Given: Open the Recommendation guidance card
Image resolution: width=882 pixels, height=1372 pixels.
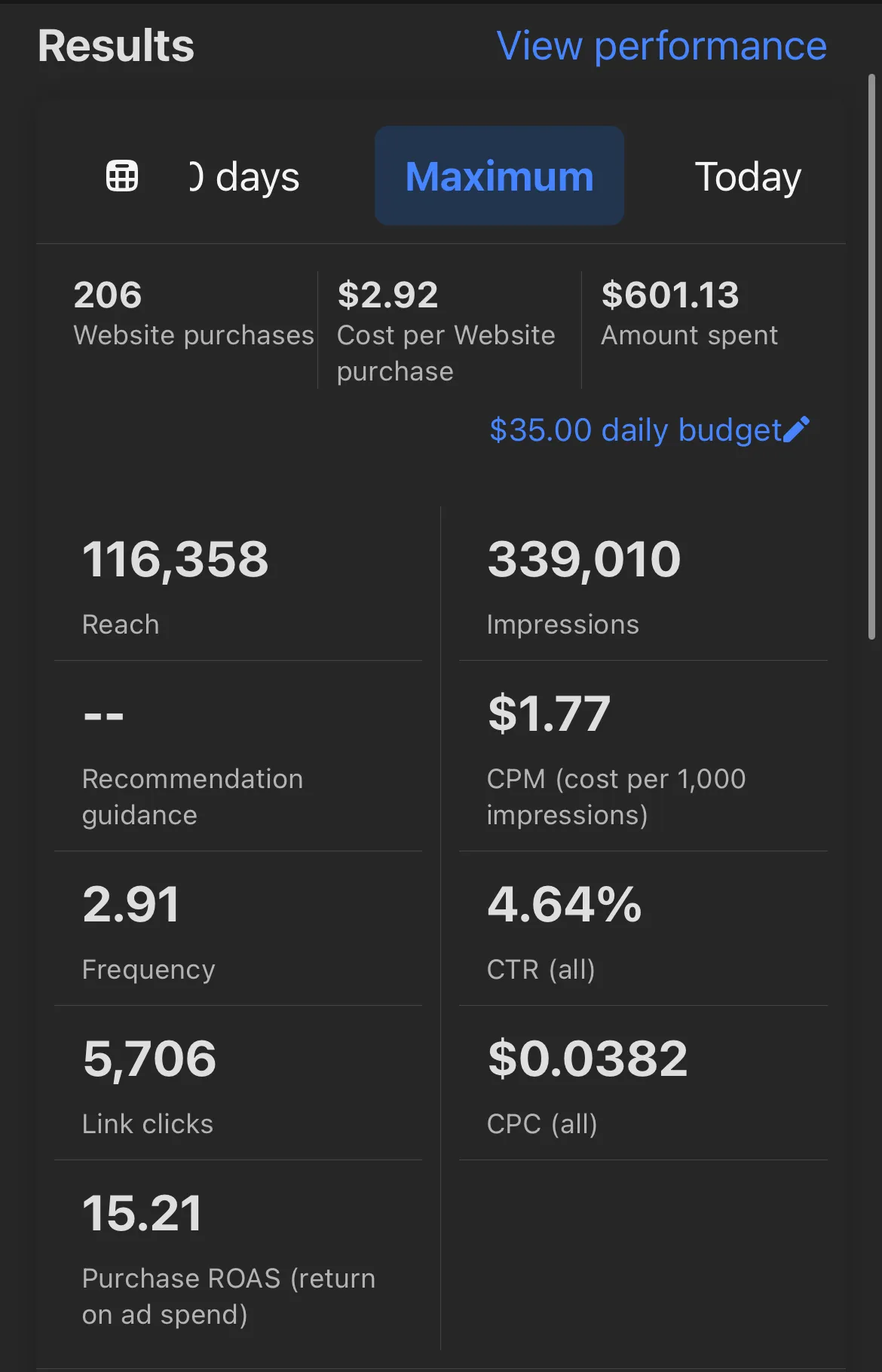Looking at the screenshot, I should (x=238, y=758).
